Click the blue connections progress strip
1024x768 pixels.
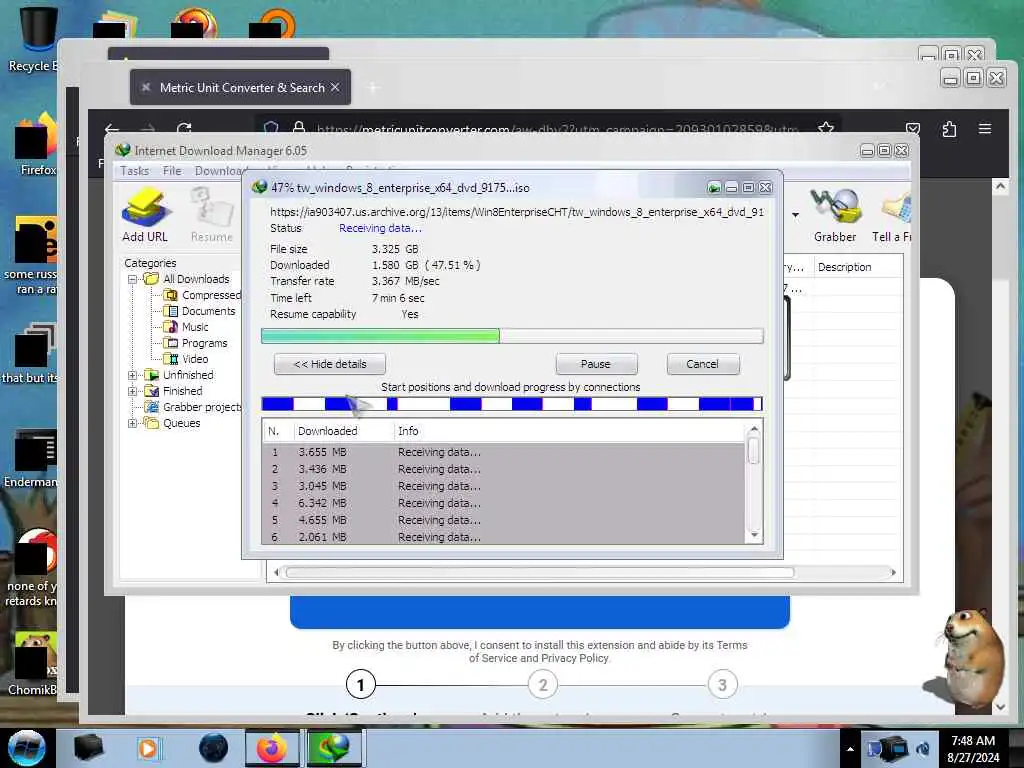512,404
